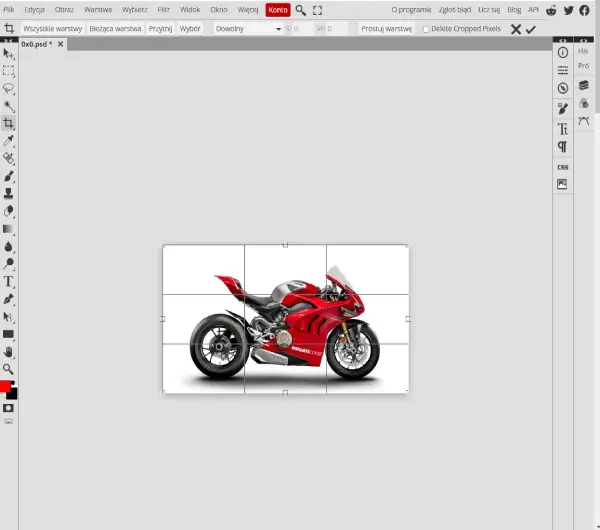This screenshot has width=600, height=530.
Task: Open the CSS panel
Action: (562, 167)
